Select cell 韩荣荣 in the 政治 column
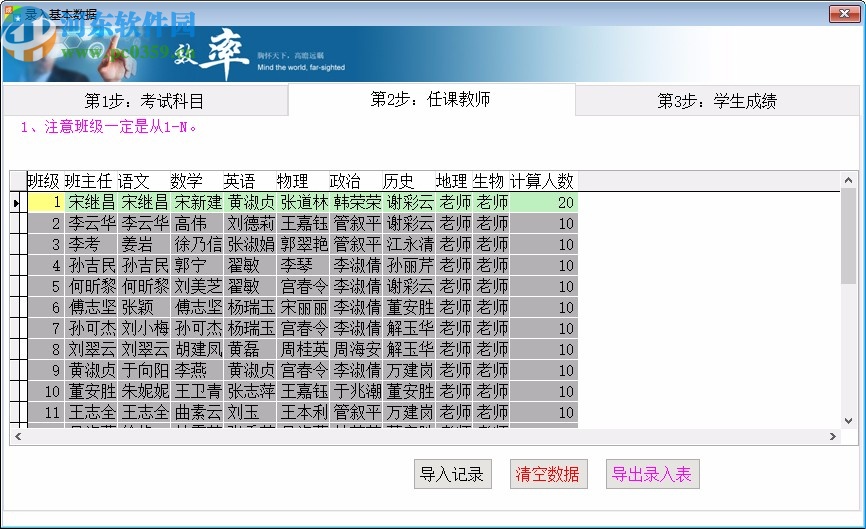This screenshot has height=529, width=866. [x=356, y=203]
